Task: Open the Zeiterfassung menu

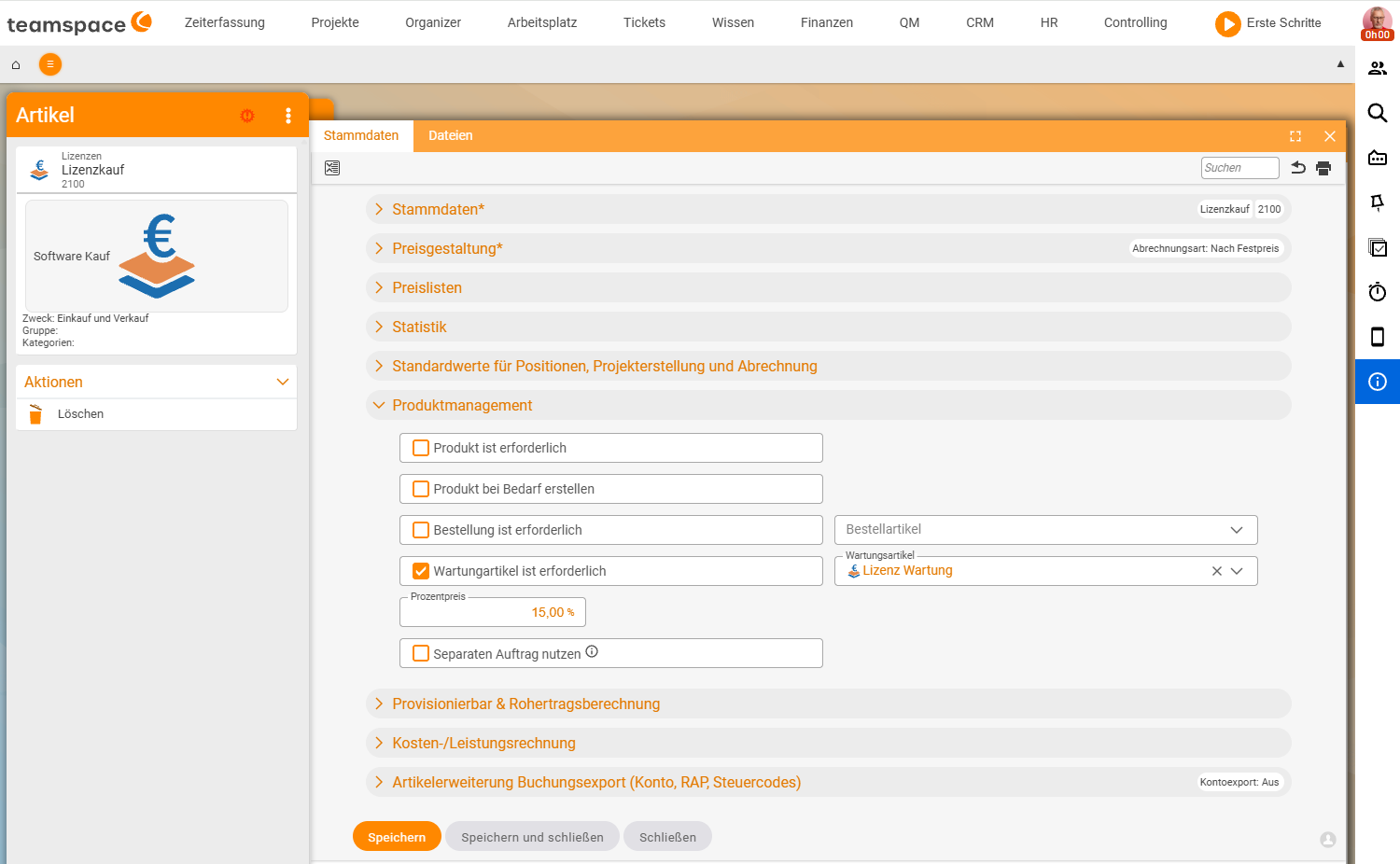Action: pos(225,22)
